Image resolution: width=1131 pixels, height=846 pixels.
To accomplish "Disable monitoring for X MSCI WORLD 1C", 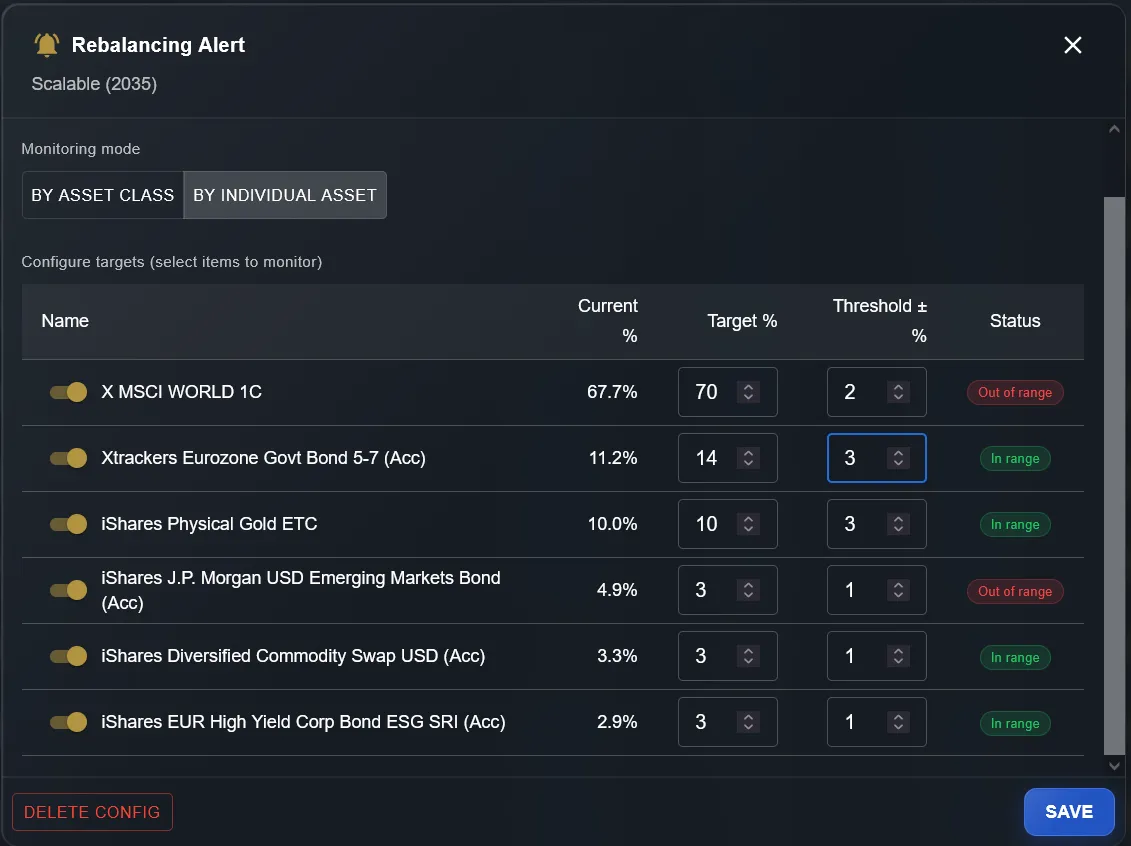I will (67, 392).
